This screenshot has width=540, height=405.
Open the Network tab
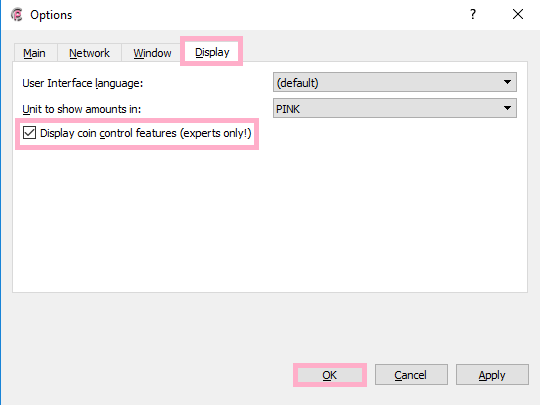tap(89, 53)
